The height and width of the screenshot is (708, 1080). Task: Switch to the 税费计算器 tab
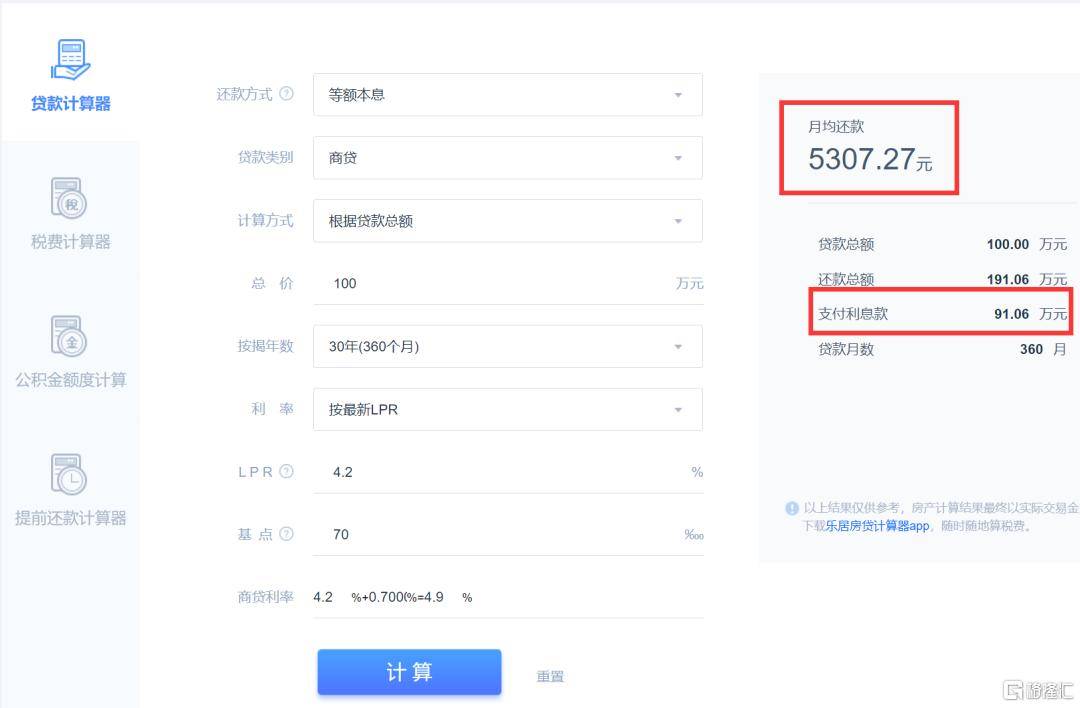pos(70,242)
